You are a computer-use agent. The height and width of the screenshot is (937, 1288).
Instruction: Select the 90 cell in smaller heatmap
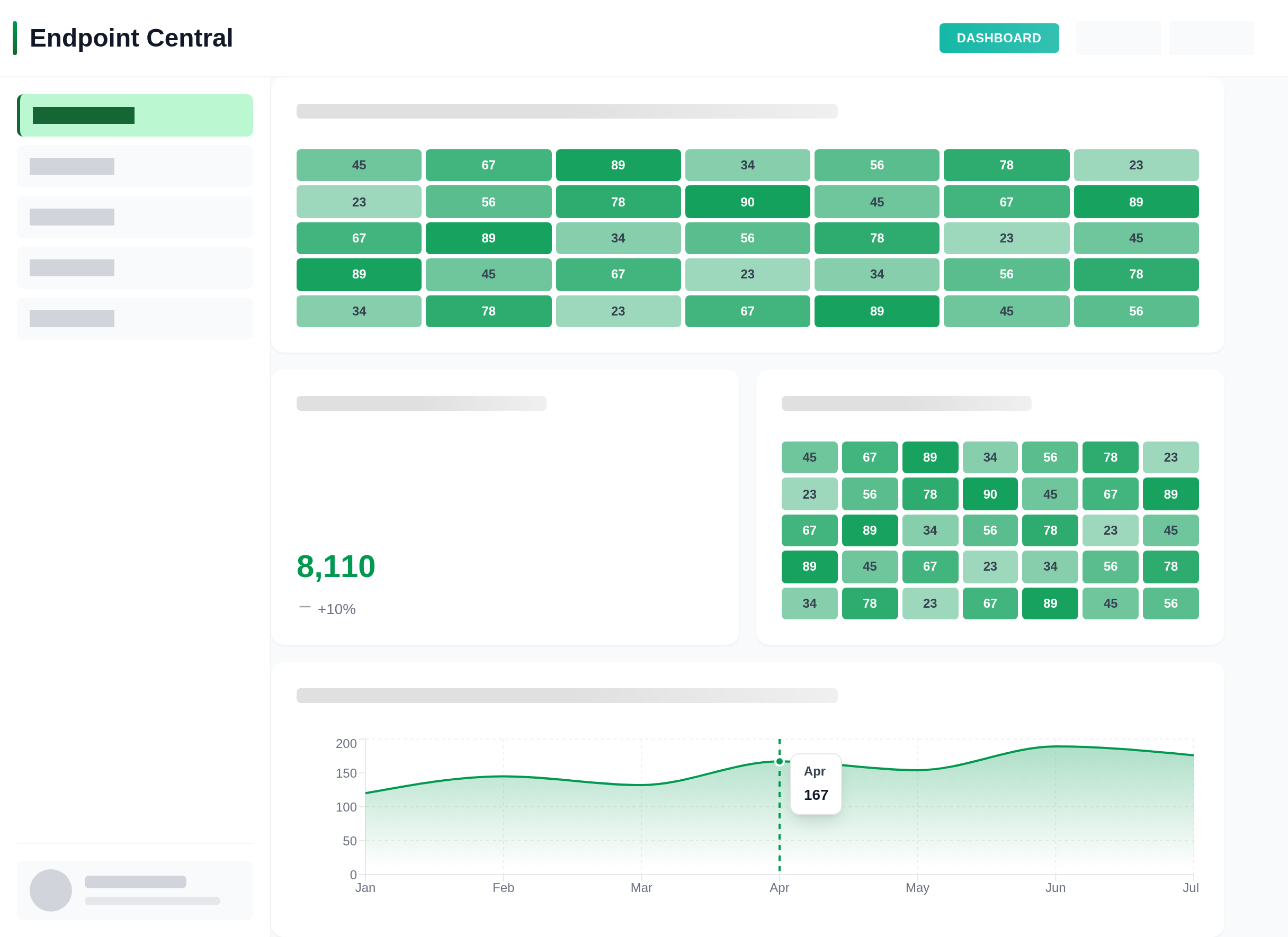pyautogui.click(x=990, y=494)
